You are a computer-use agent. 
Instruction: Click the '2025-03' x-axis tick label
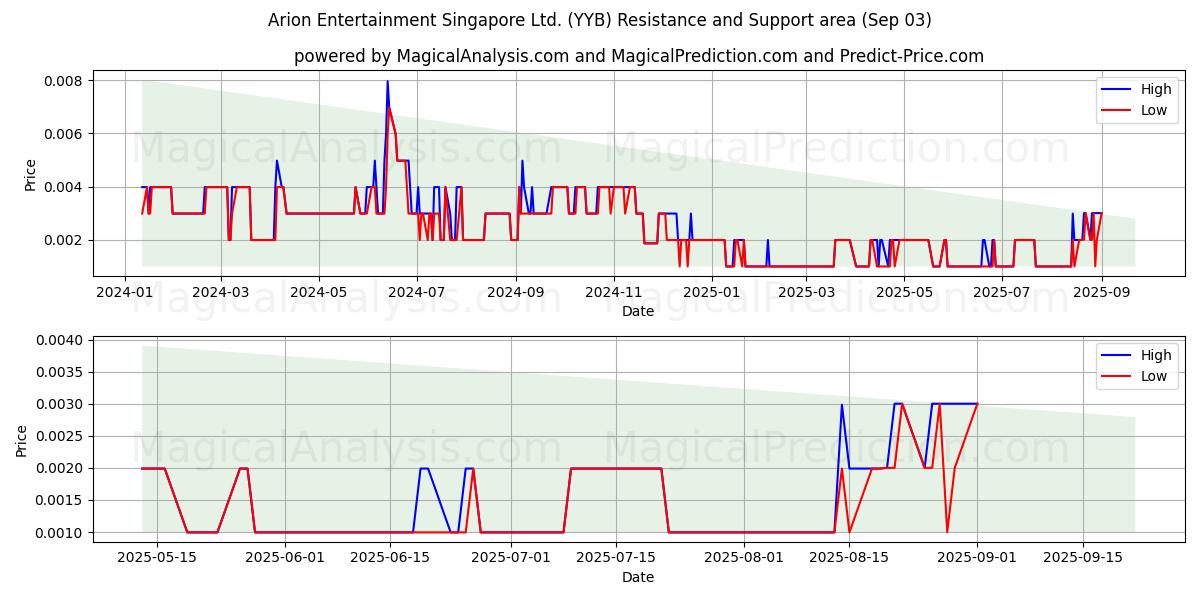coord(806,292)
